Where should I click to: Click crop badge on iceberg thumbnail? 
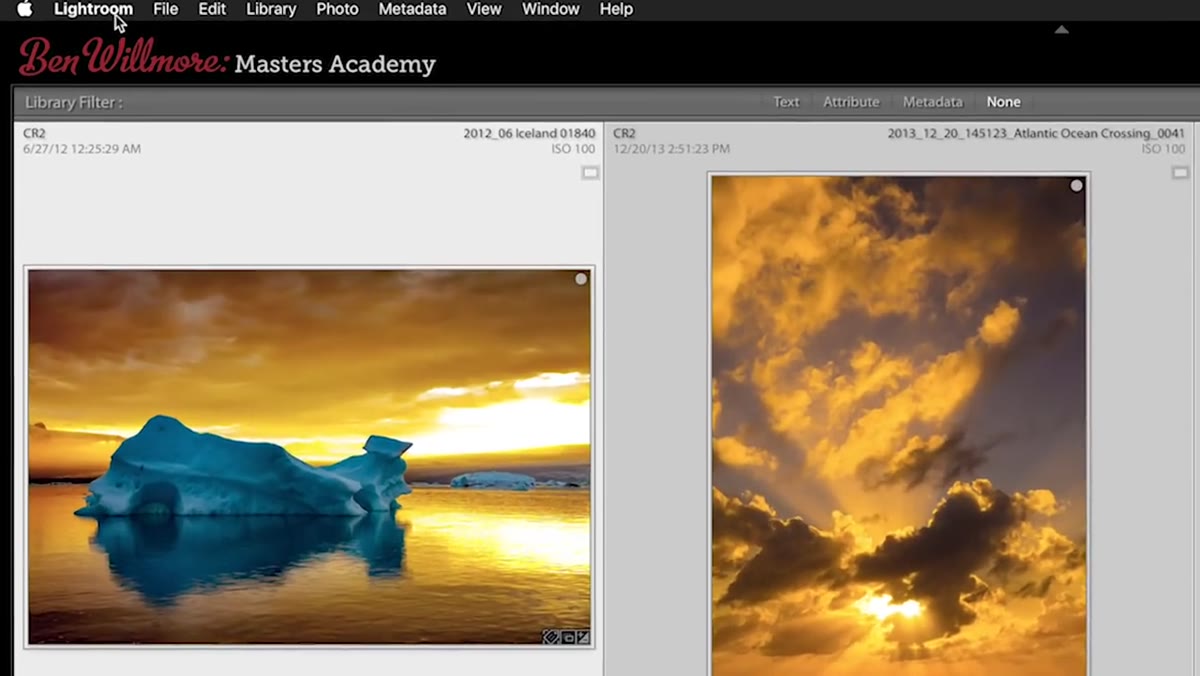point(567,637)
